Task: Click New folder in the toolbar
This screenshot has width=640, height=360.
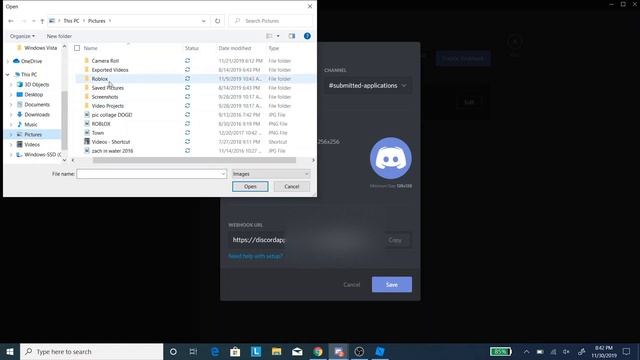Action: point(59,36)
